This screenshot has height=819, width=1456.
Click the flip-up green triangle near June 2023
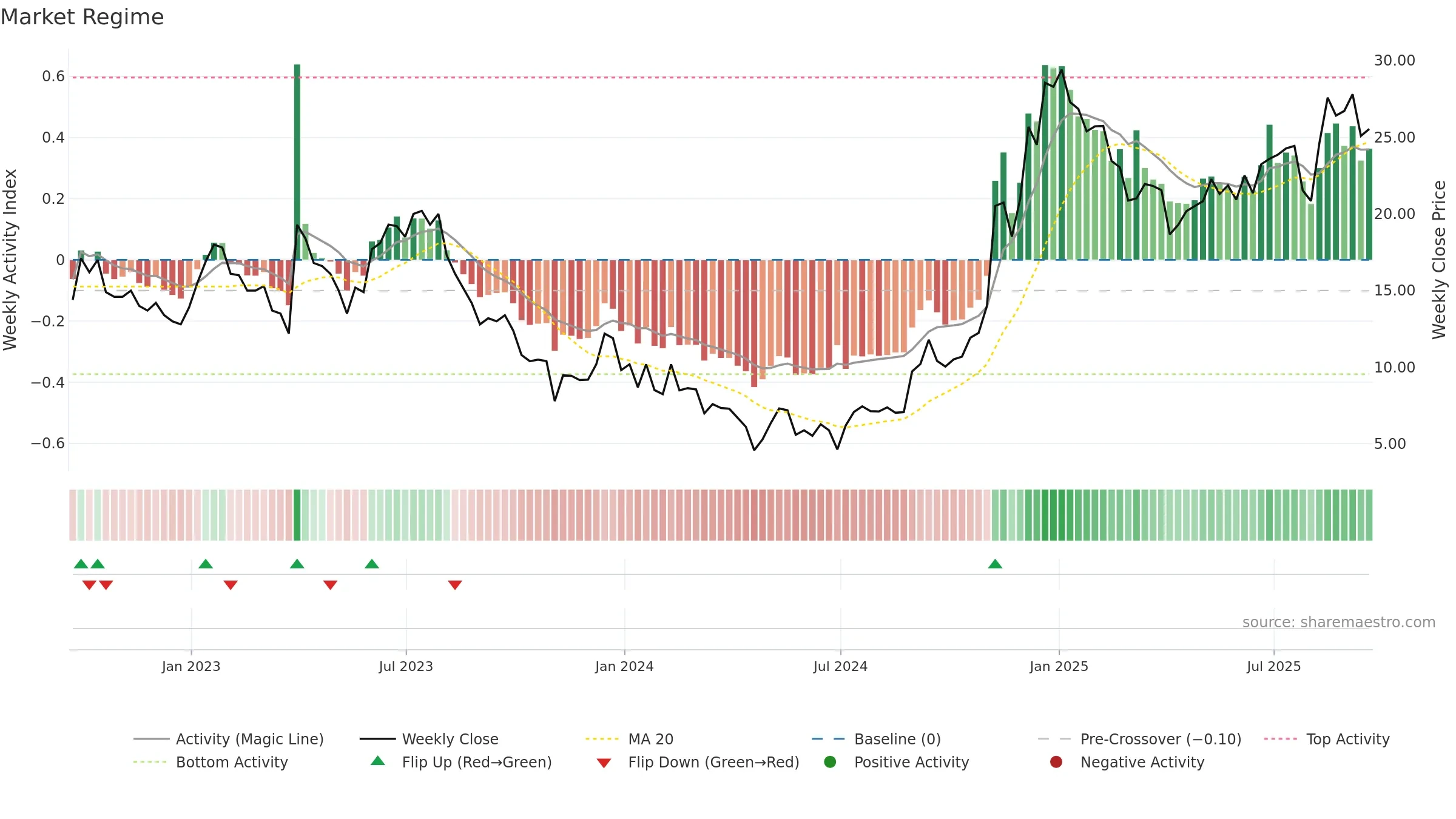[372, 564]
